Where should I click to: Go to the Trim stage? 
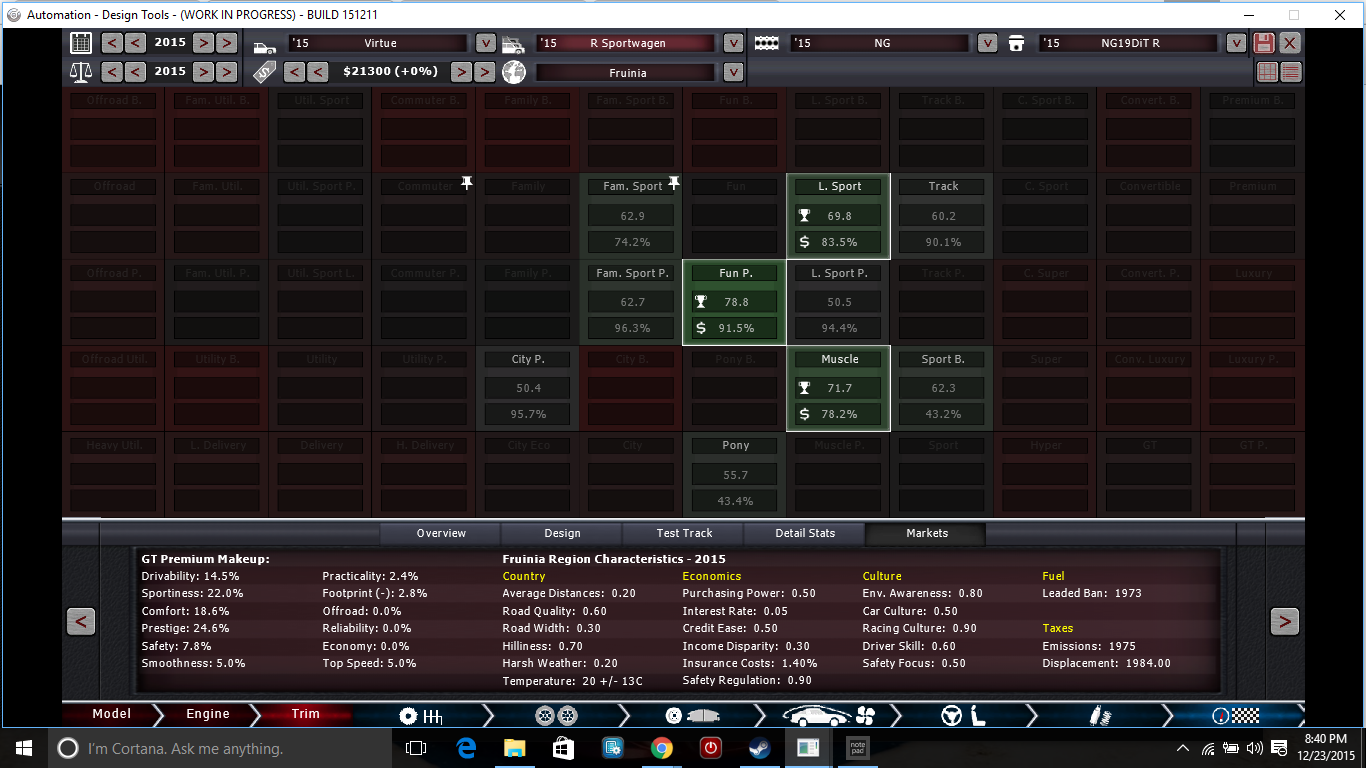(305, 714)
